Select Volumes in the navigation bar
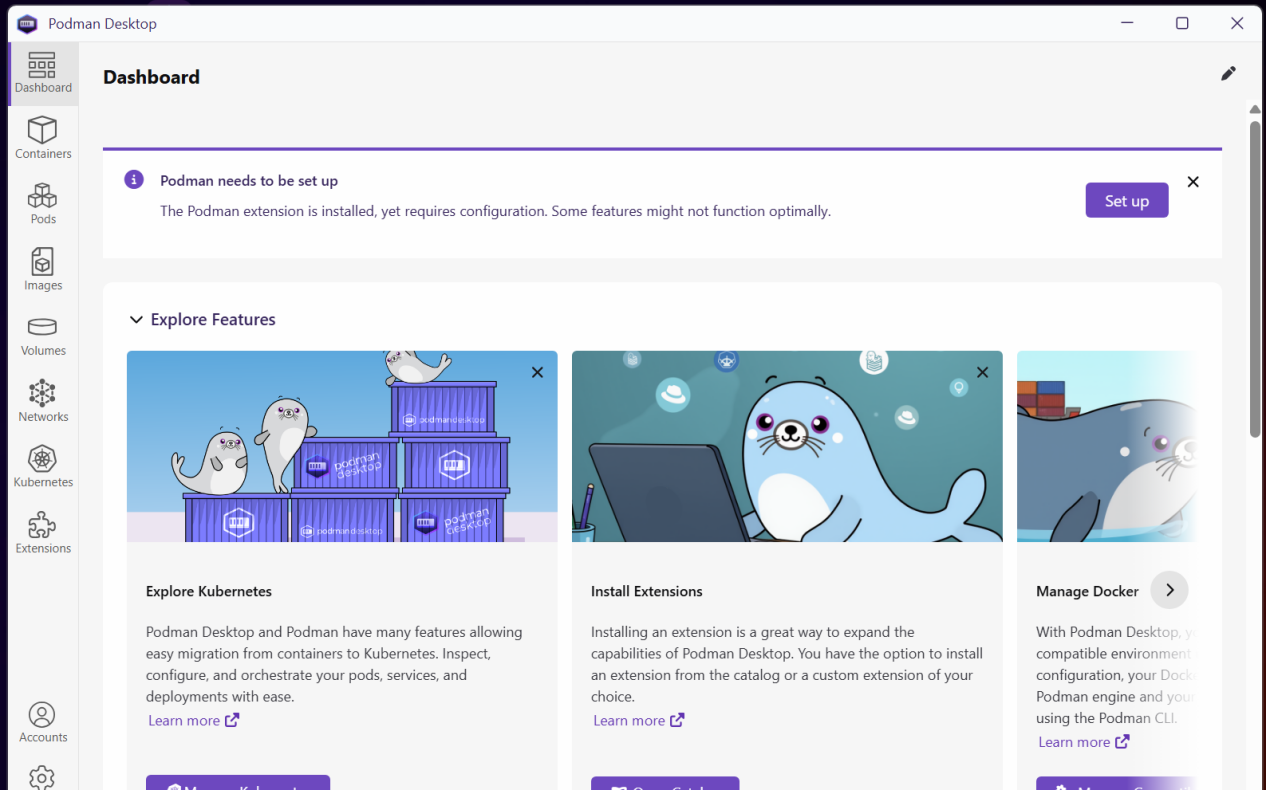The height and width of the screenshot is (790, 1266). [43, 335]
